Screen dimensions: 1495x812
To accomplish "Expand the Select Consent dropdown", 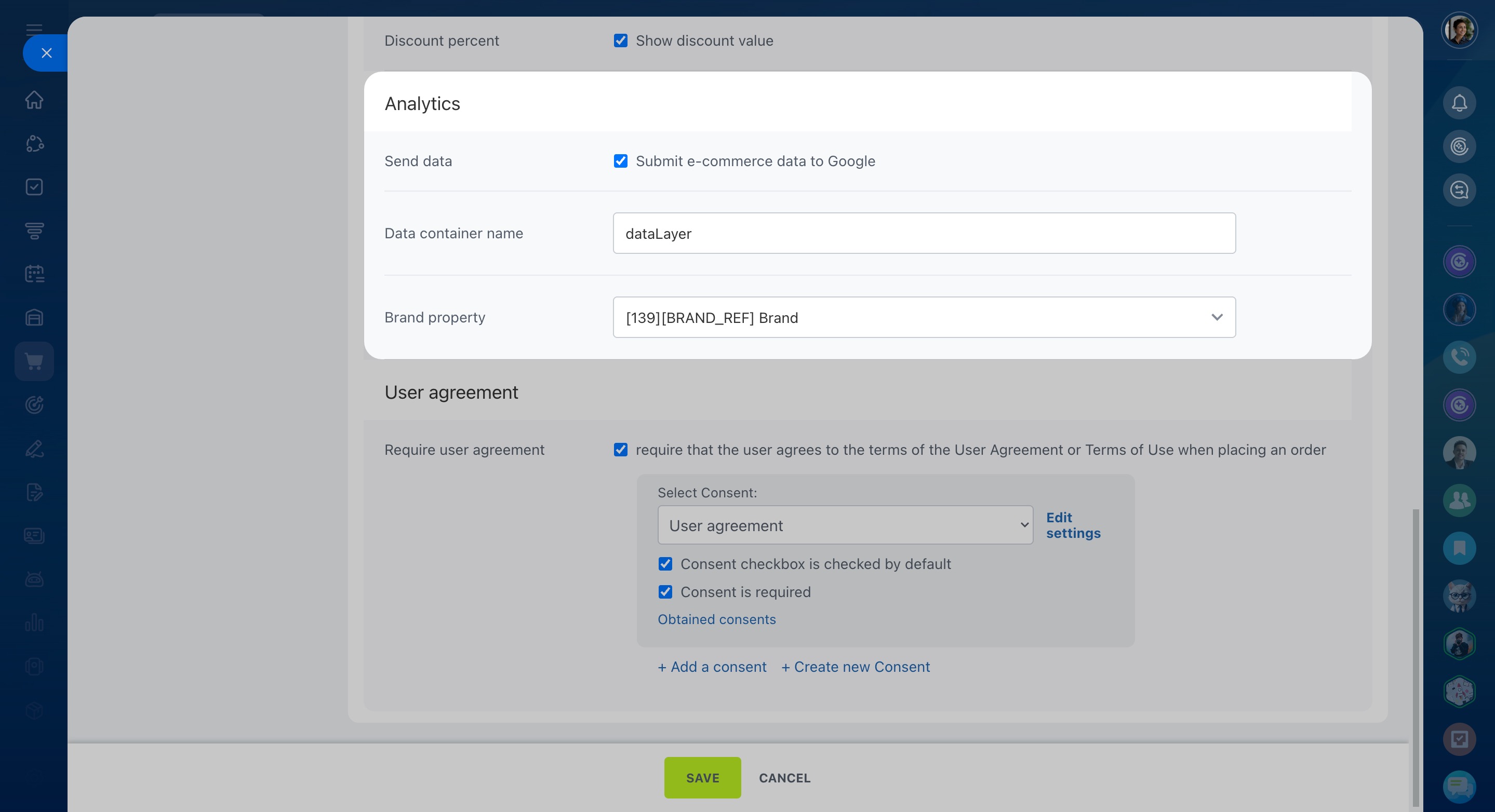I will click(x=845, y=525).
